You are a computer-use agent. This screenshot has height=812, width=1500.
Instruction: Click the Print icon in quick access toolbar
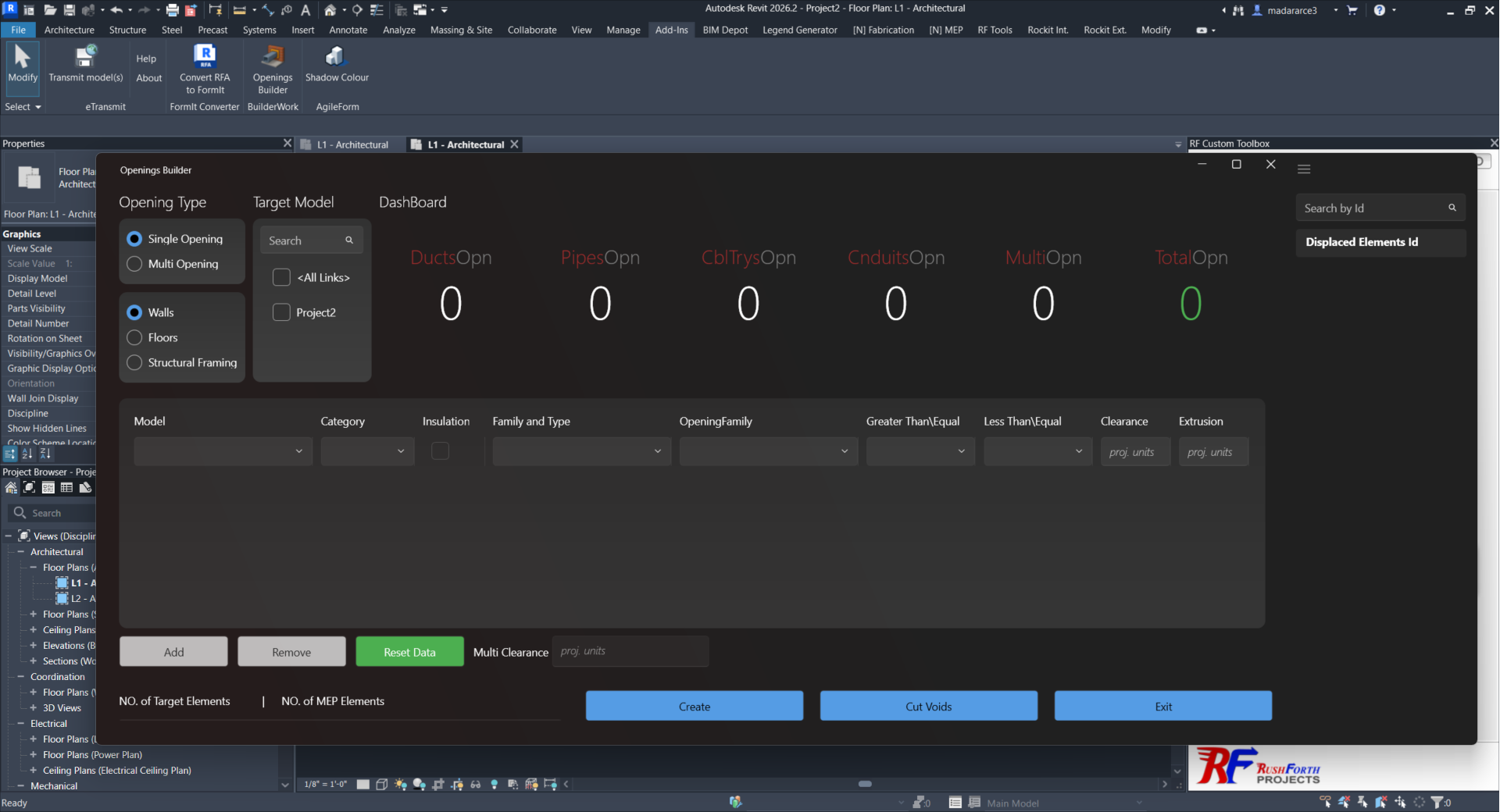click(x=172, y=10)
